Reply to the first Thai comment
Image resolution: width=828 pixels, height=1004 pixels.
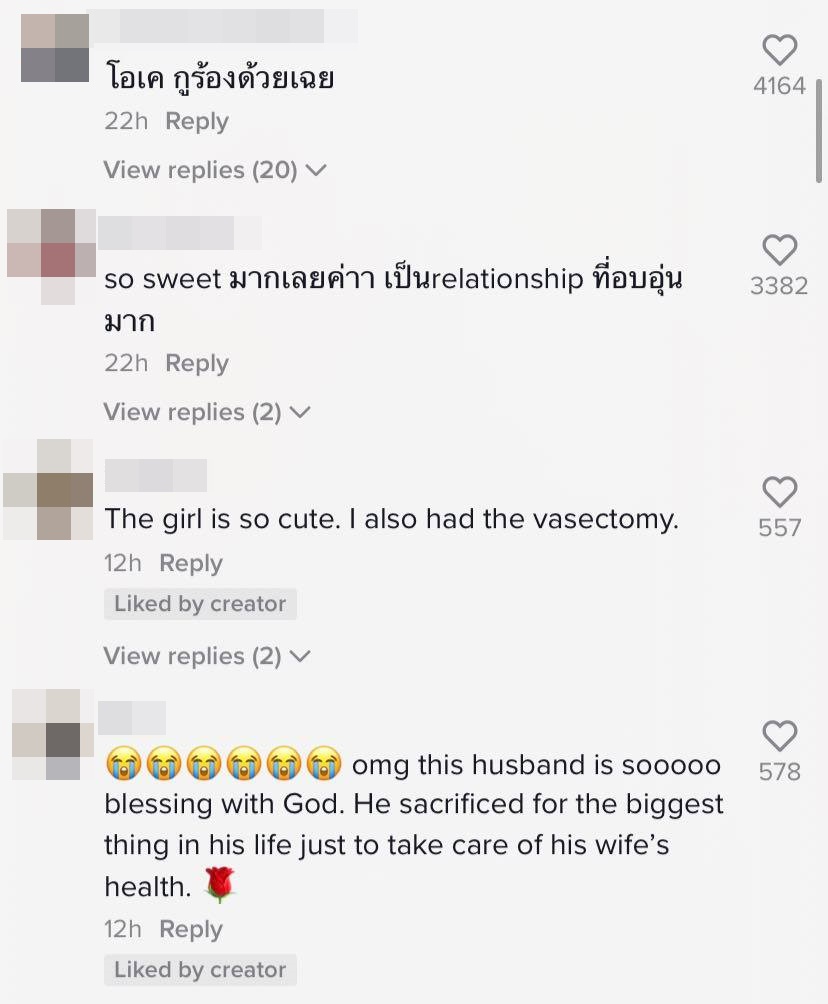click(x=197, y=121)
